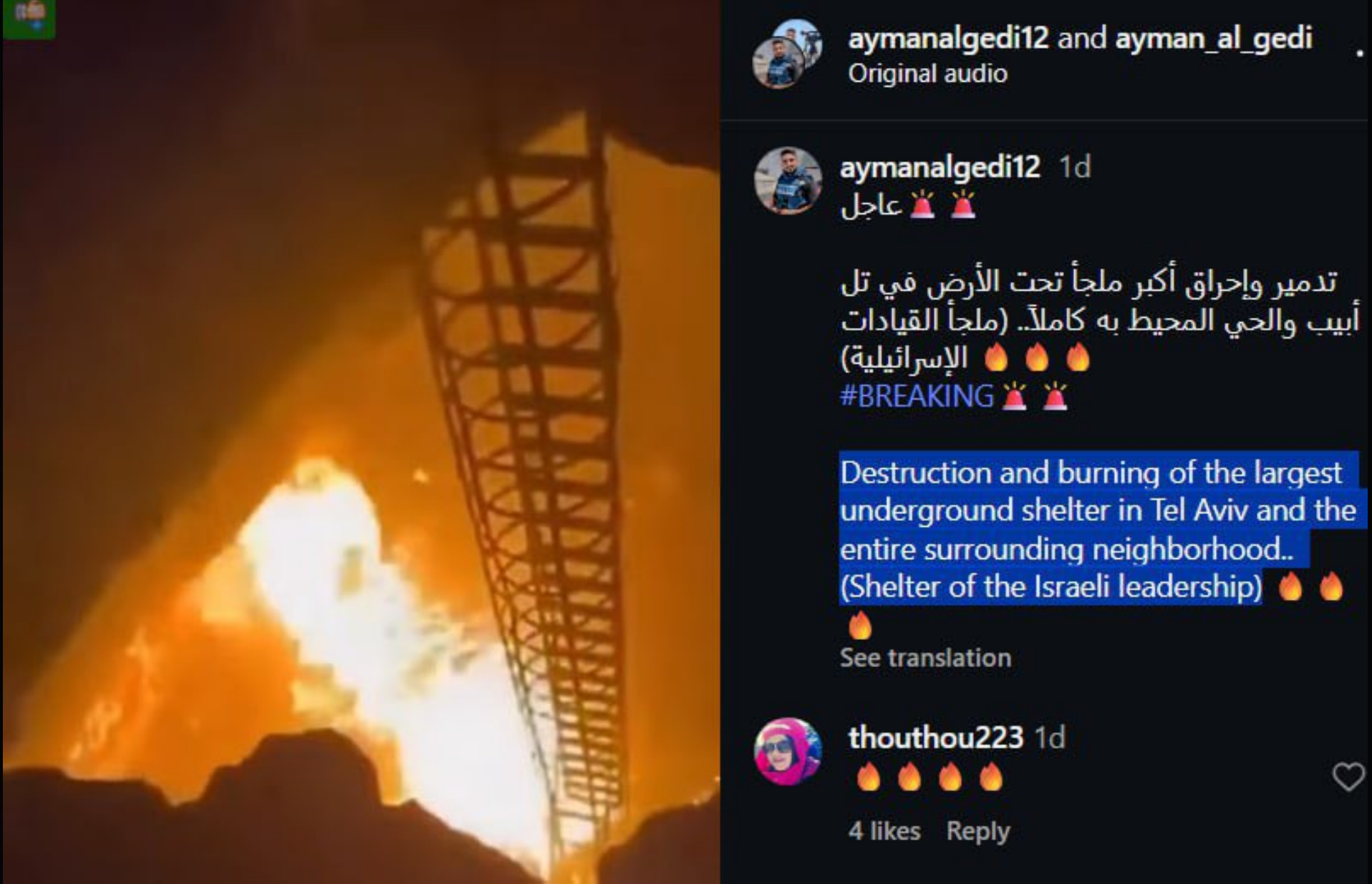This screenshot has height=884, width=1372.
Task: Reply to thouthou223's comment
Action: point(977,831)
